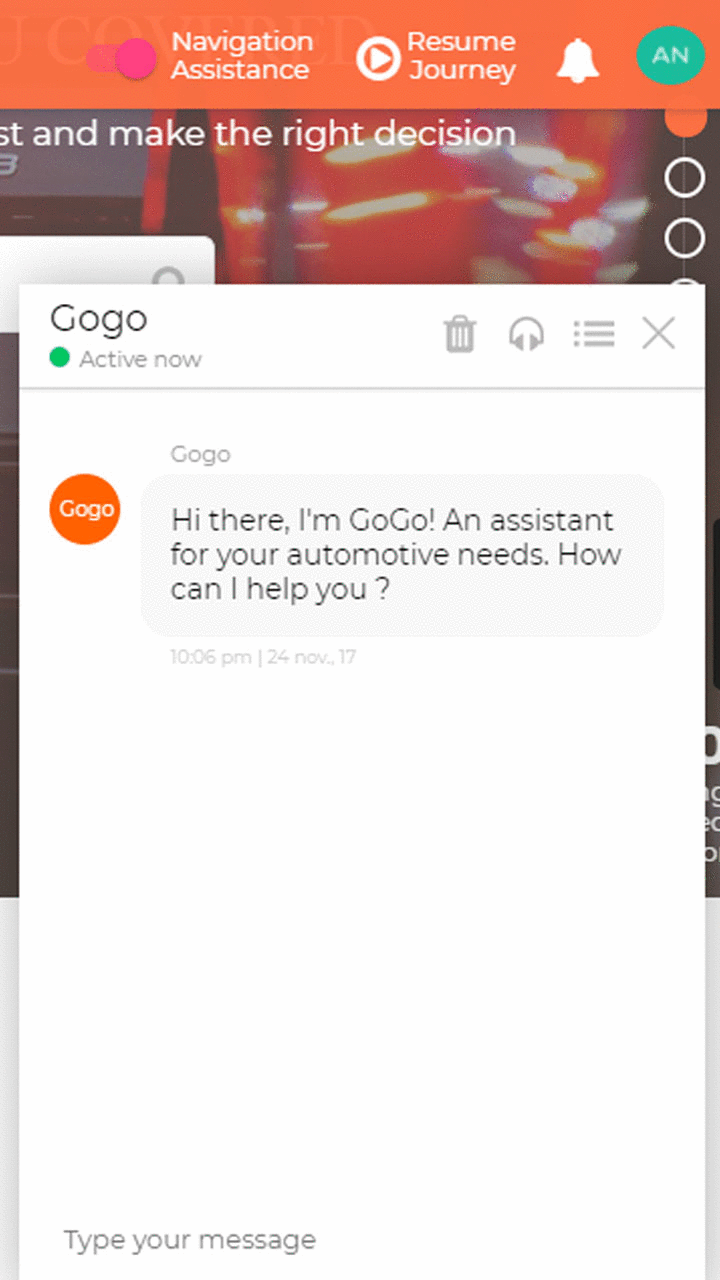Click the Navigation Assistance label
This screenshot has width=720, height=1280.
[241, 56]
